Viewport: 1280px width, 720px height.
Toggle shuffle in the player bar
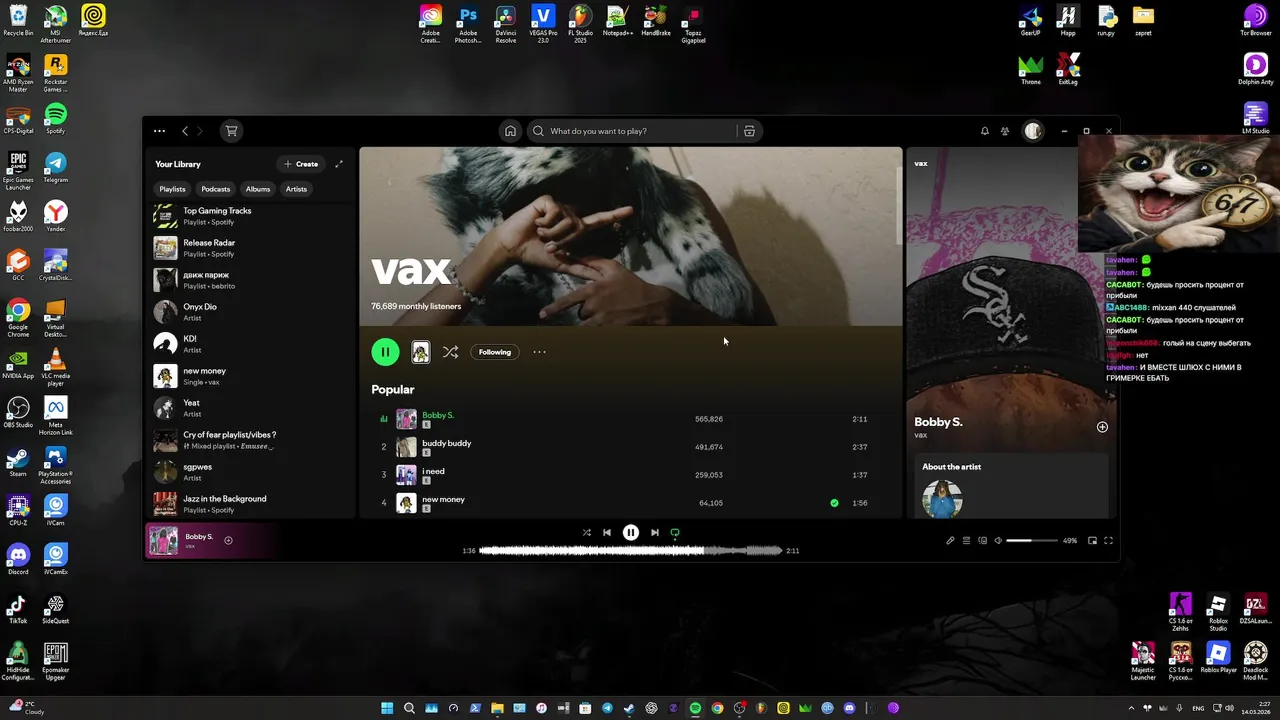click(x=586, y=533)
